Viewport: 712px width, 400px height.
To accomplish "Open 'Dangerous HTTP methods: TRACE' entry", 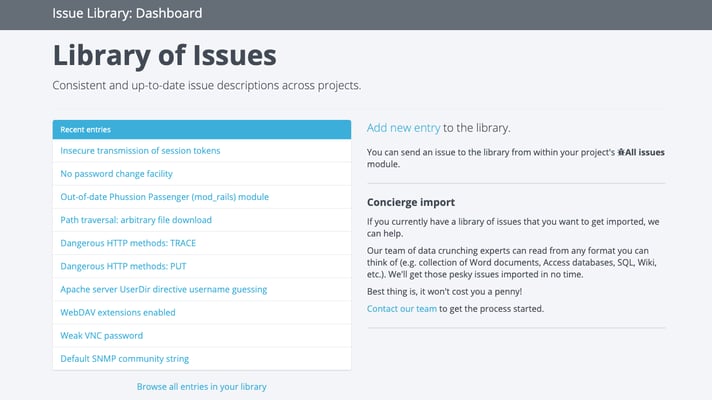I will pos(128,243).
